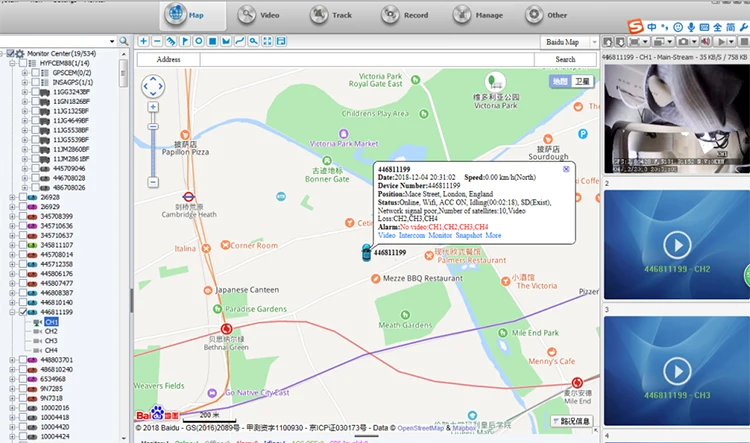Viewport: 750px width, 443px height.
Task: Click the Search address button
Action: [x=565, y=59]
